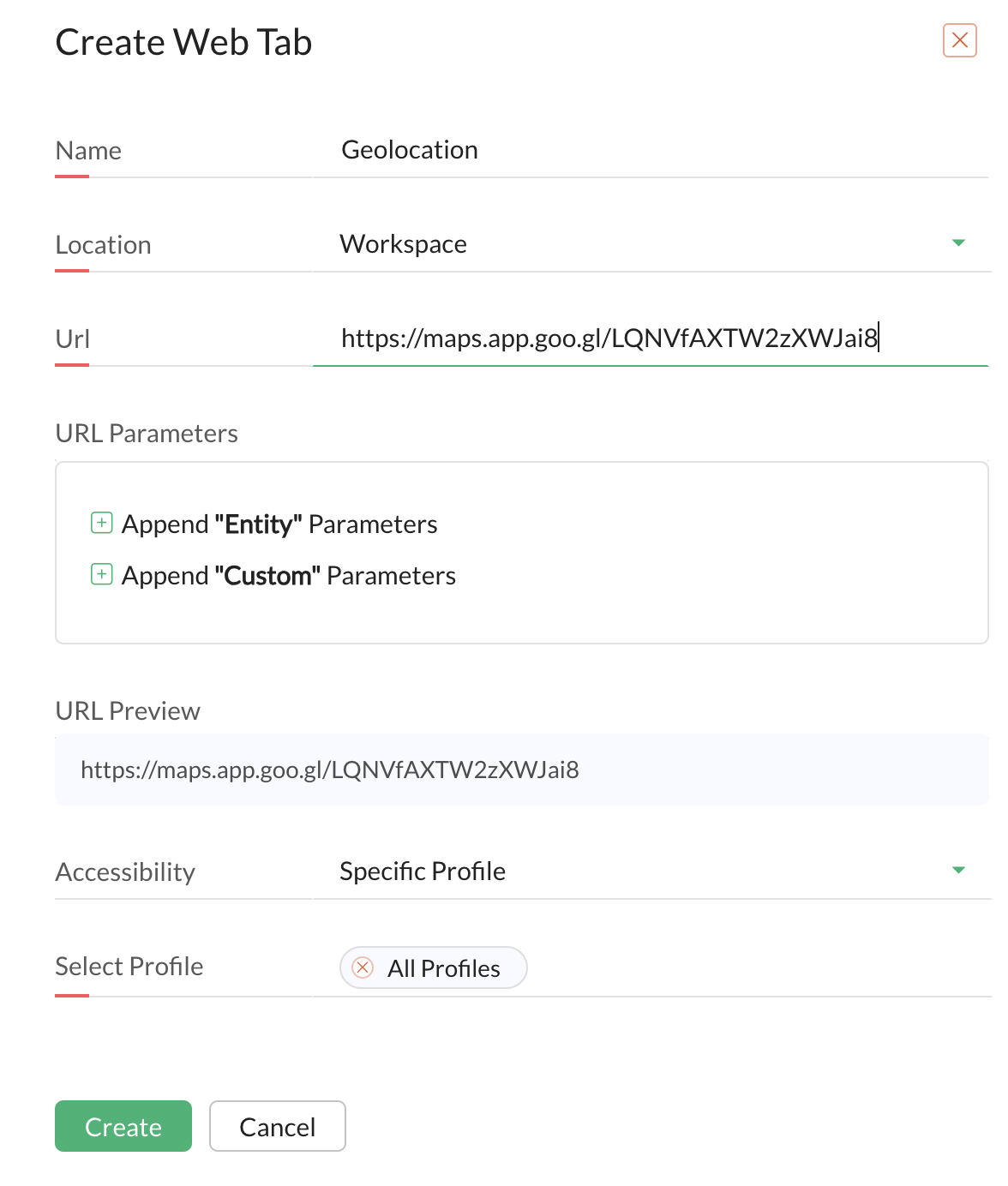Close the Create Web Tab dialog
1008x1186 pixels.
tap(959, 40)
